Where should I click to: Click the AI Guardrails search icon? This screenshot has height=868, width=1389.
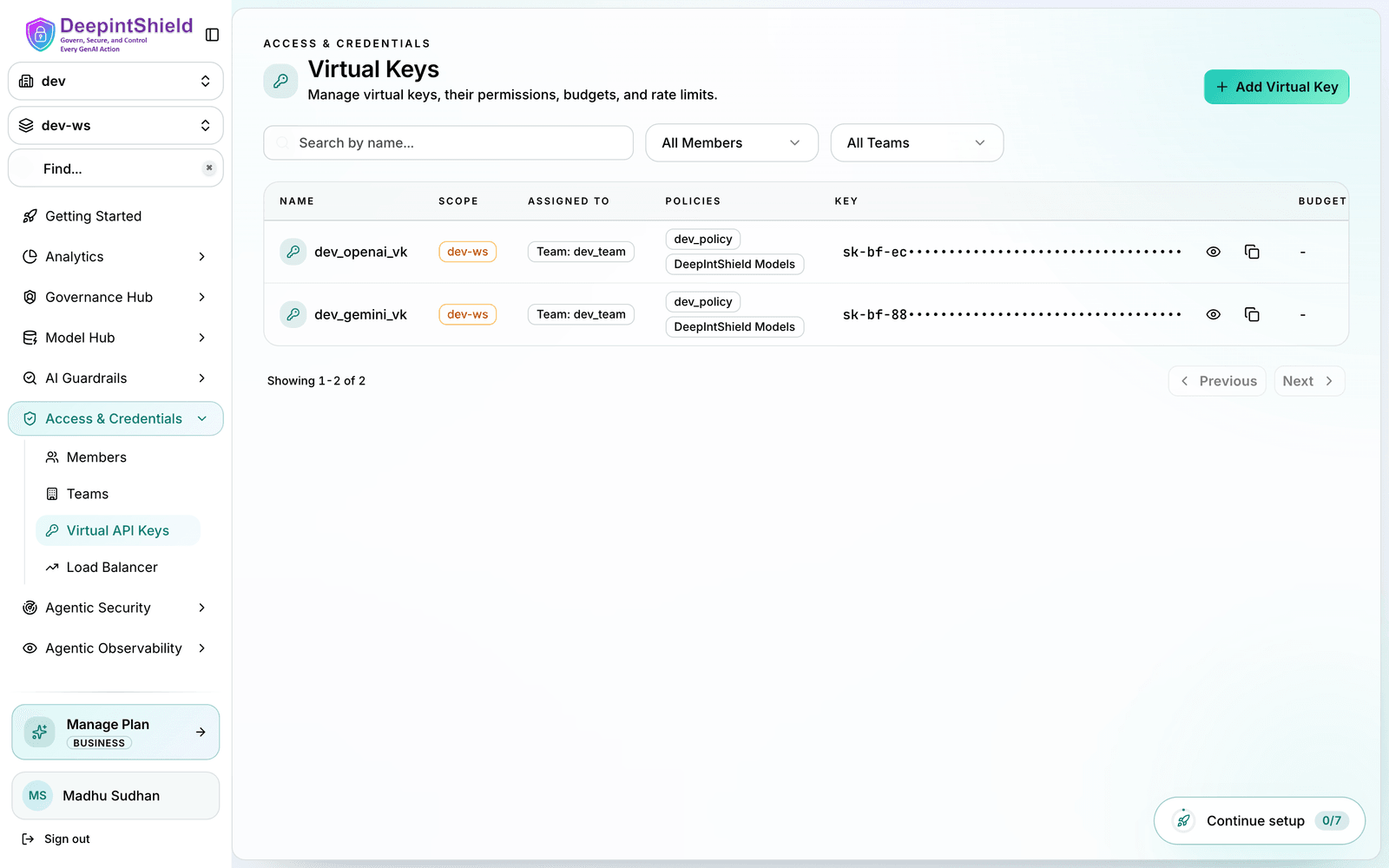[x=30, y=378]
